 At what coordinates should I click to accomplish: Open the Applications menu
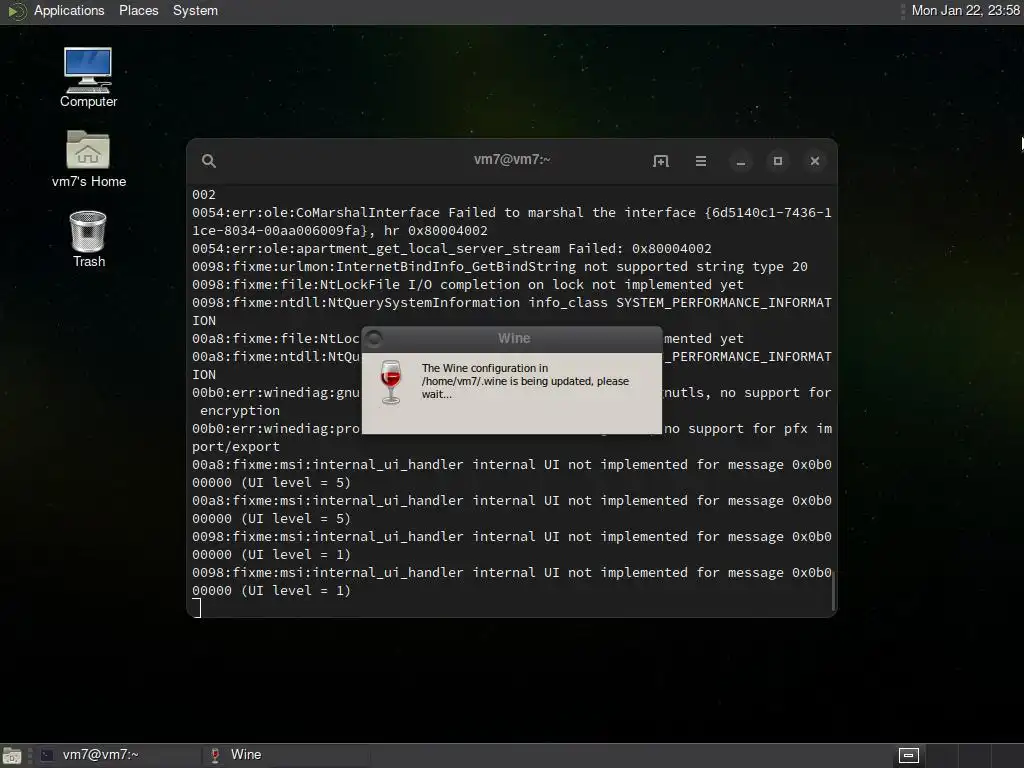point(69,10)
